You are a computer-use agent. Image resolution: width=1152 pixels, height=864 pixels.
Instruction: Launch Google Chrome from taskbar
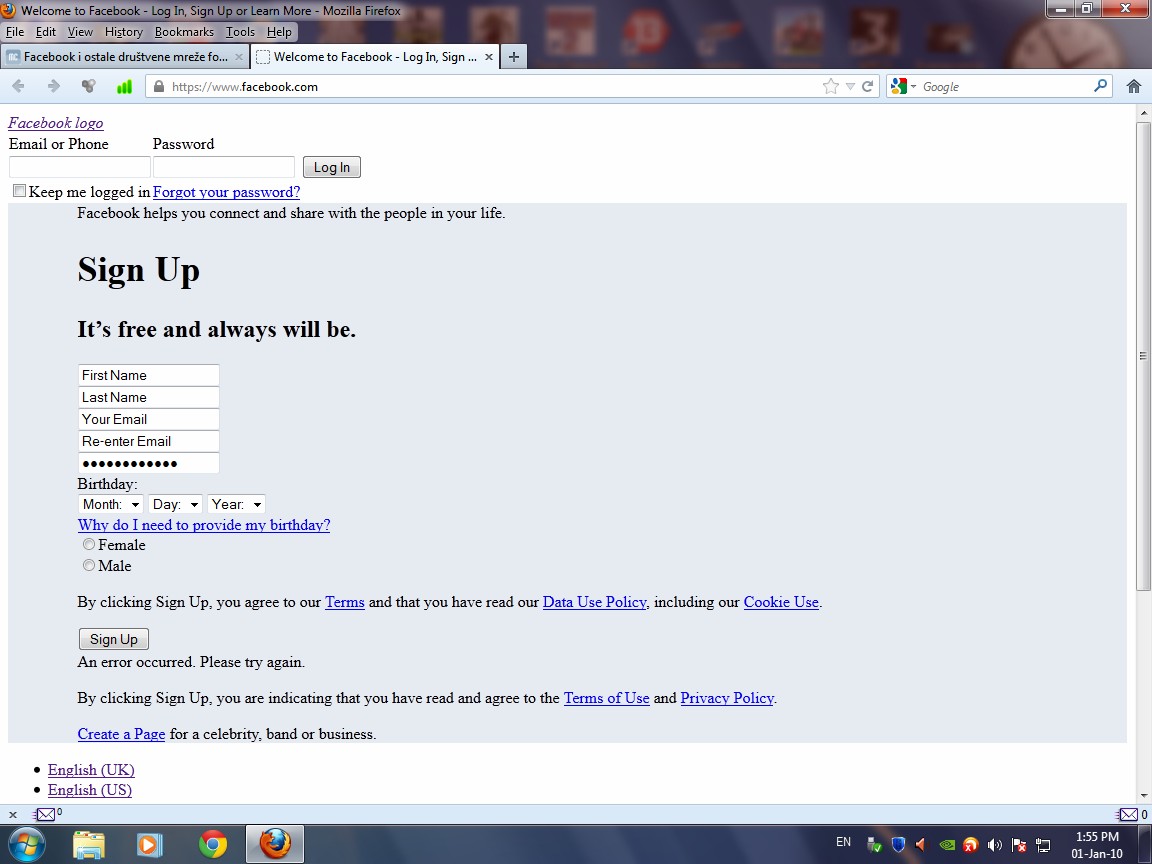pyautogui.click(x=213, y=844)
